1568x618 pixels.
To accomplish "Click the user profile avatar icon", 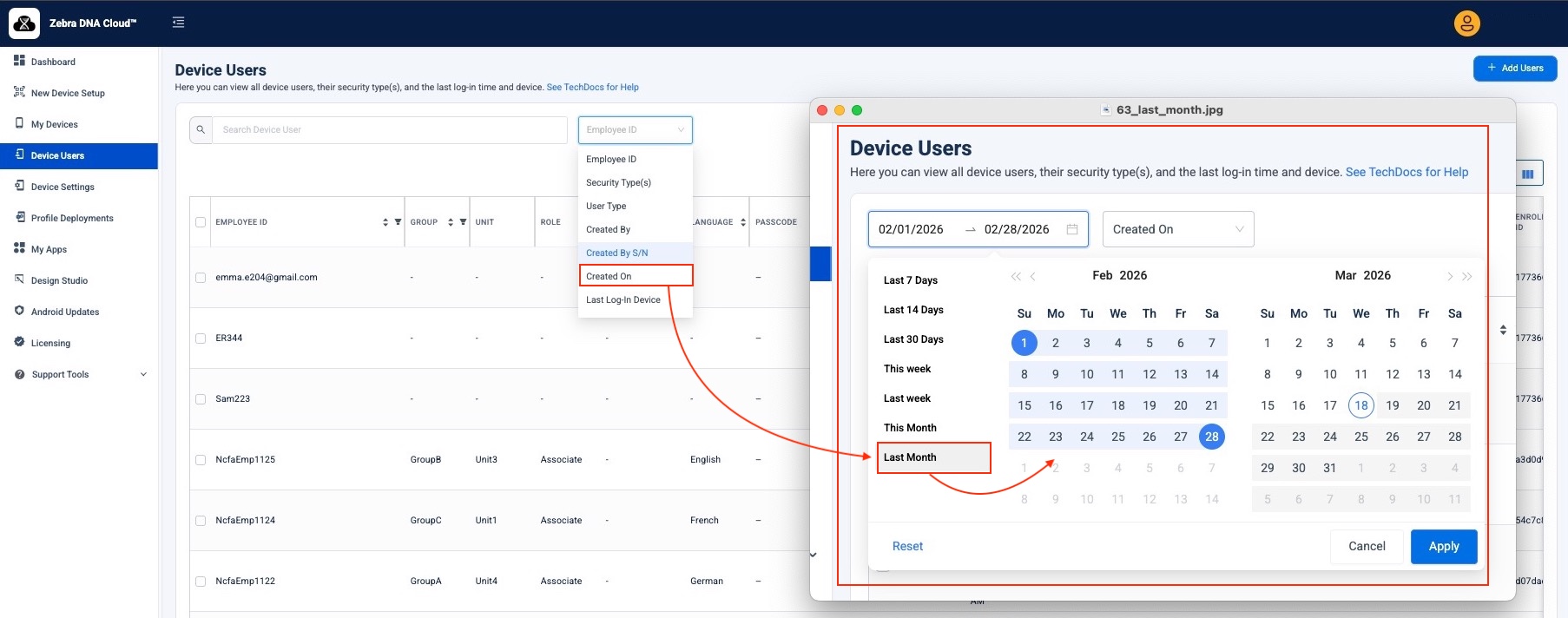I will click(1466, 23).
